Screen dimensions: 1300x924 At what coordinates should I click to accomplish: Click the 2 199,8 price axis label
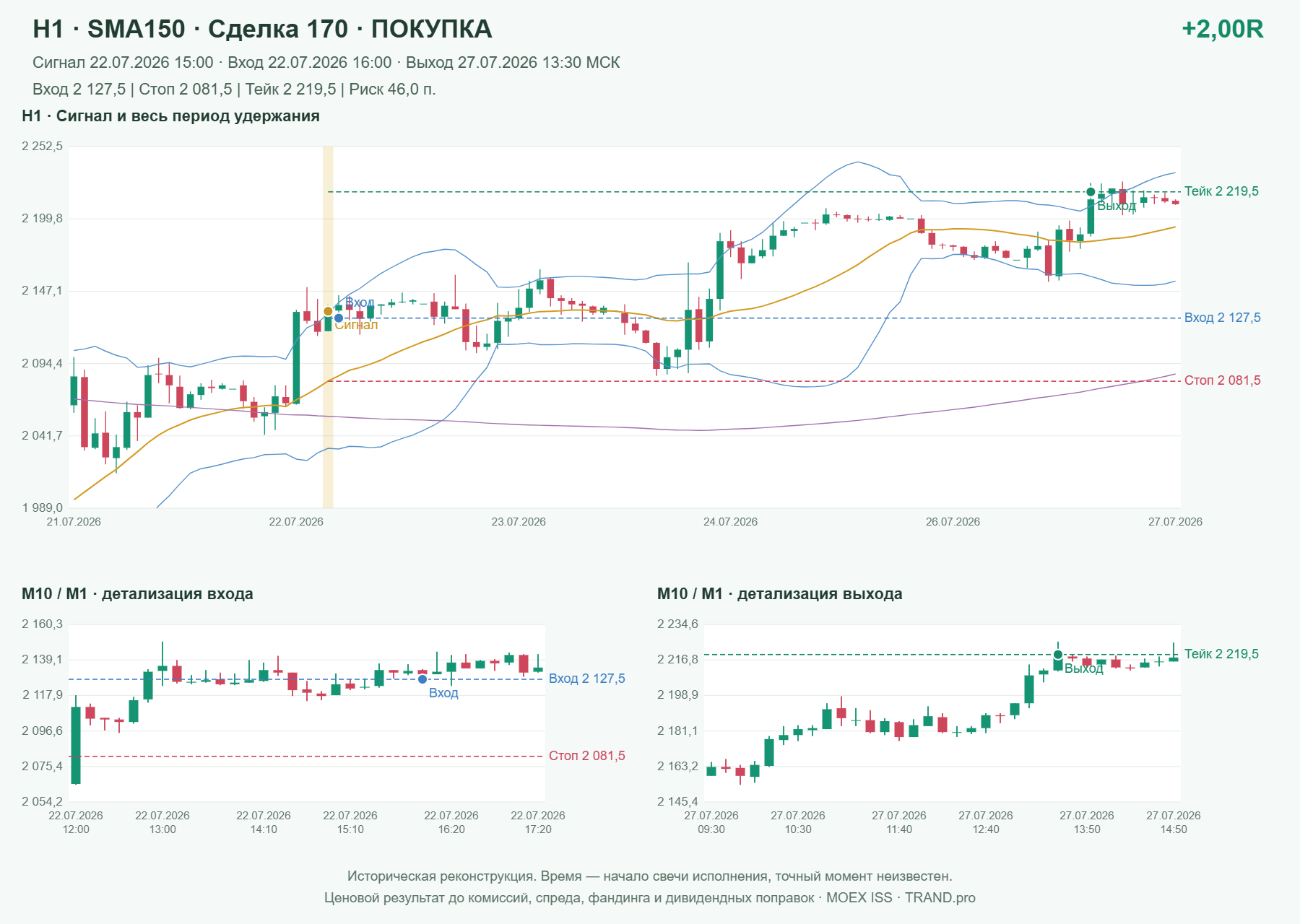(42, 219)
